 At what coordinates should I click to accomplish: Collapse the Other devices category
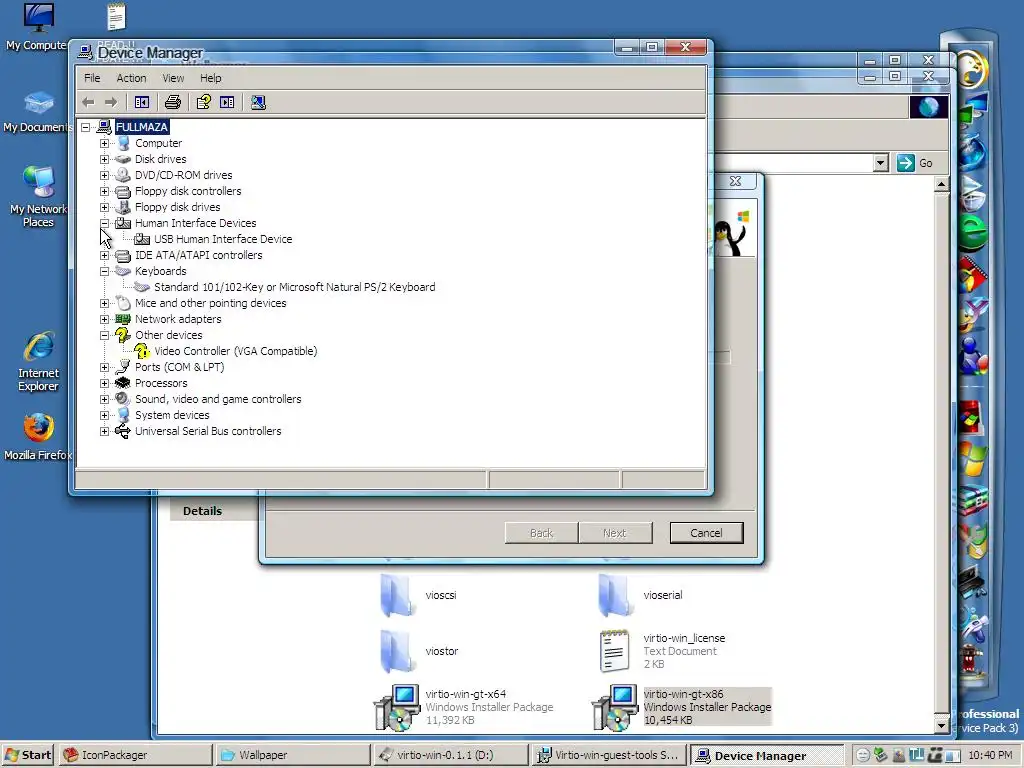click(x=104, y=335)
